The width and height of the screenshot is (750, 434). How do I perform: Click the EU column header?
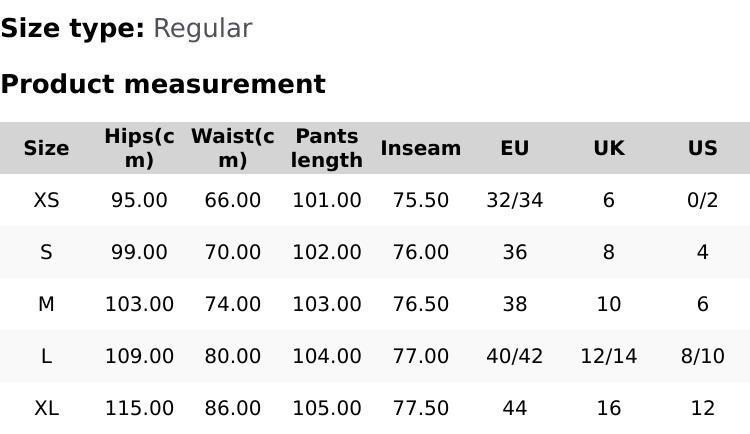click(515, 149)
